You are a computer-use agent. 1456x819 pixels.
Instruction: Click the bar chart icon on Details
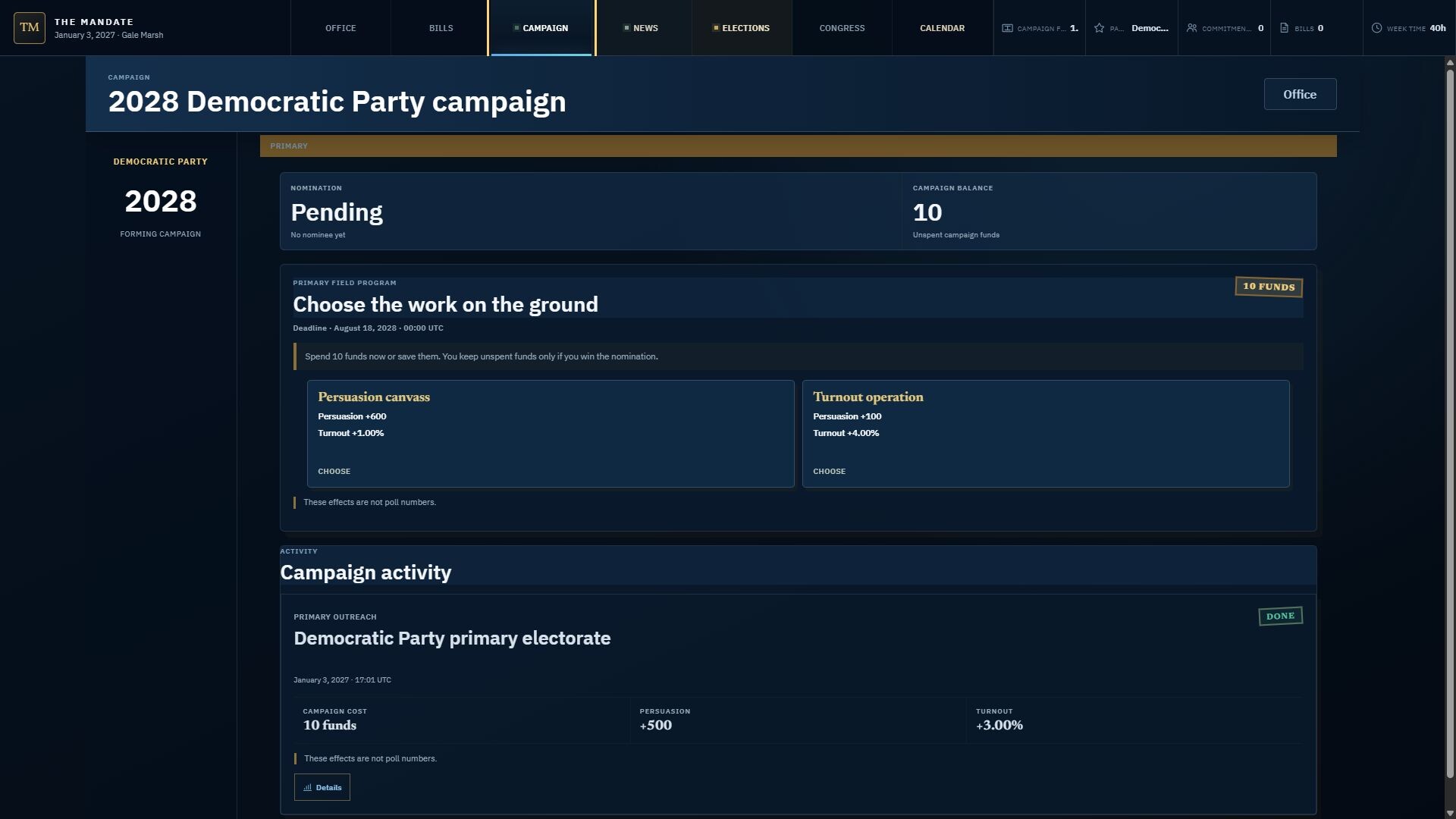(x=307, y=788)
